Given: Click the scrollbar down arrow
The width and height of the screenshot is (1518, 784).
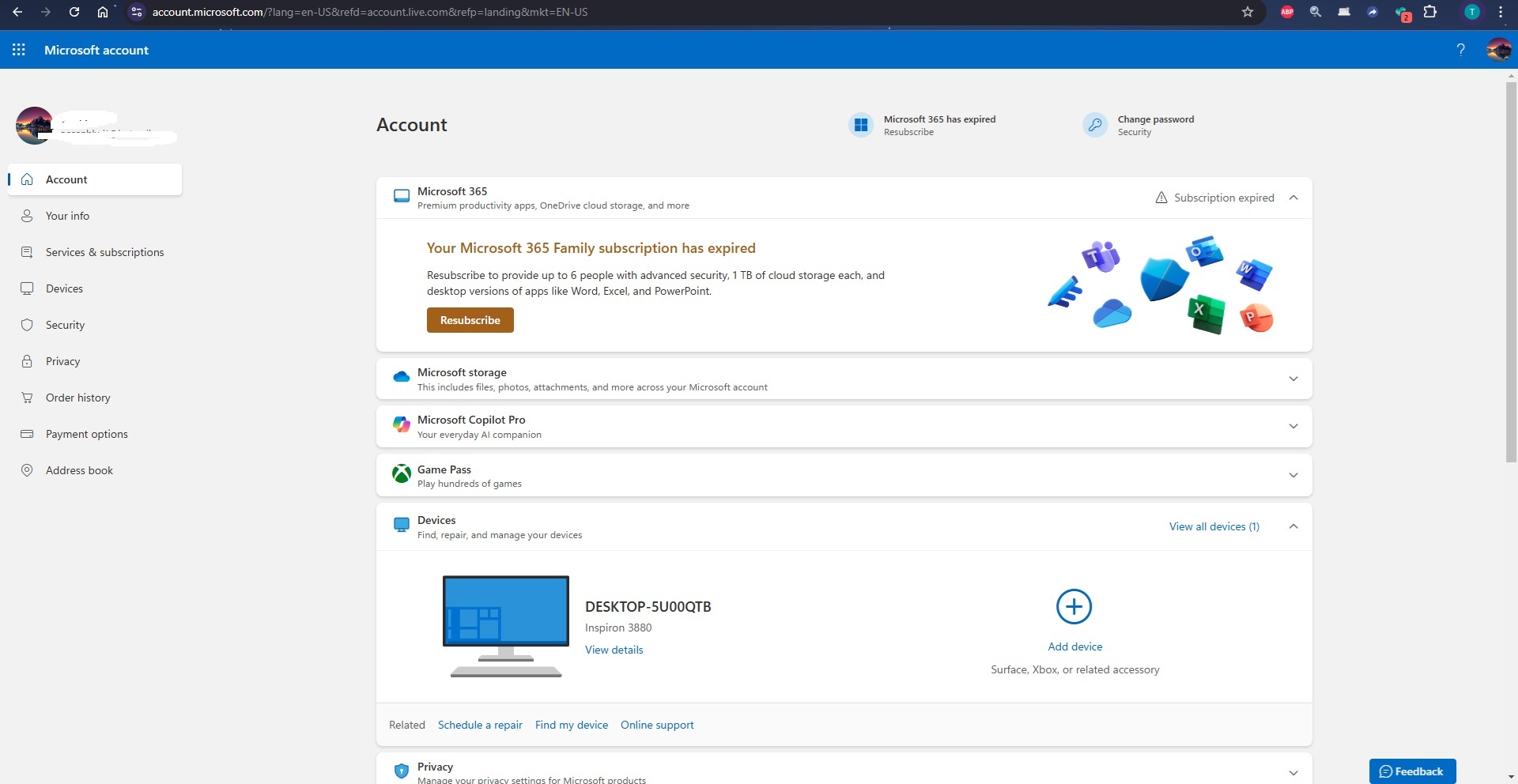Looking at the screenshot, I should coord(1511,778).
